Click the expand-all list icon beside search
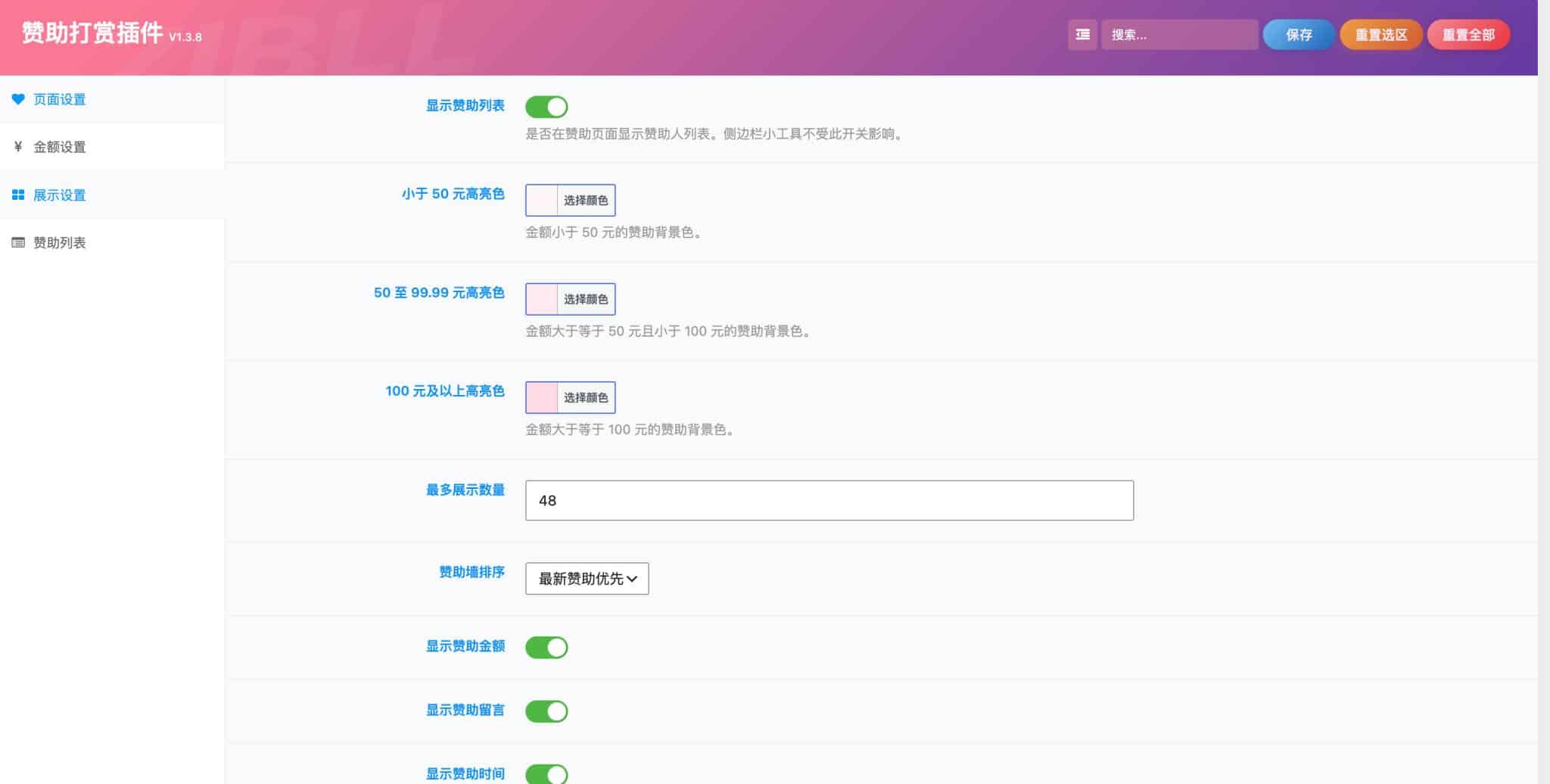This screenshot has width=1550, height=784. [1082, 35]
